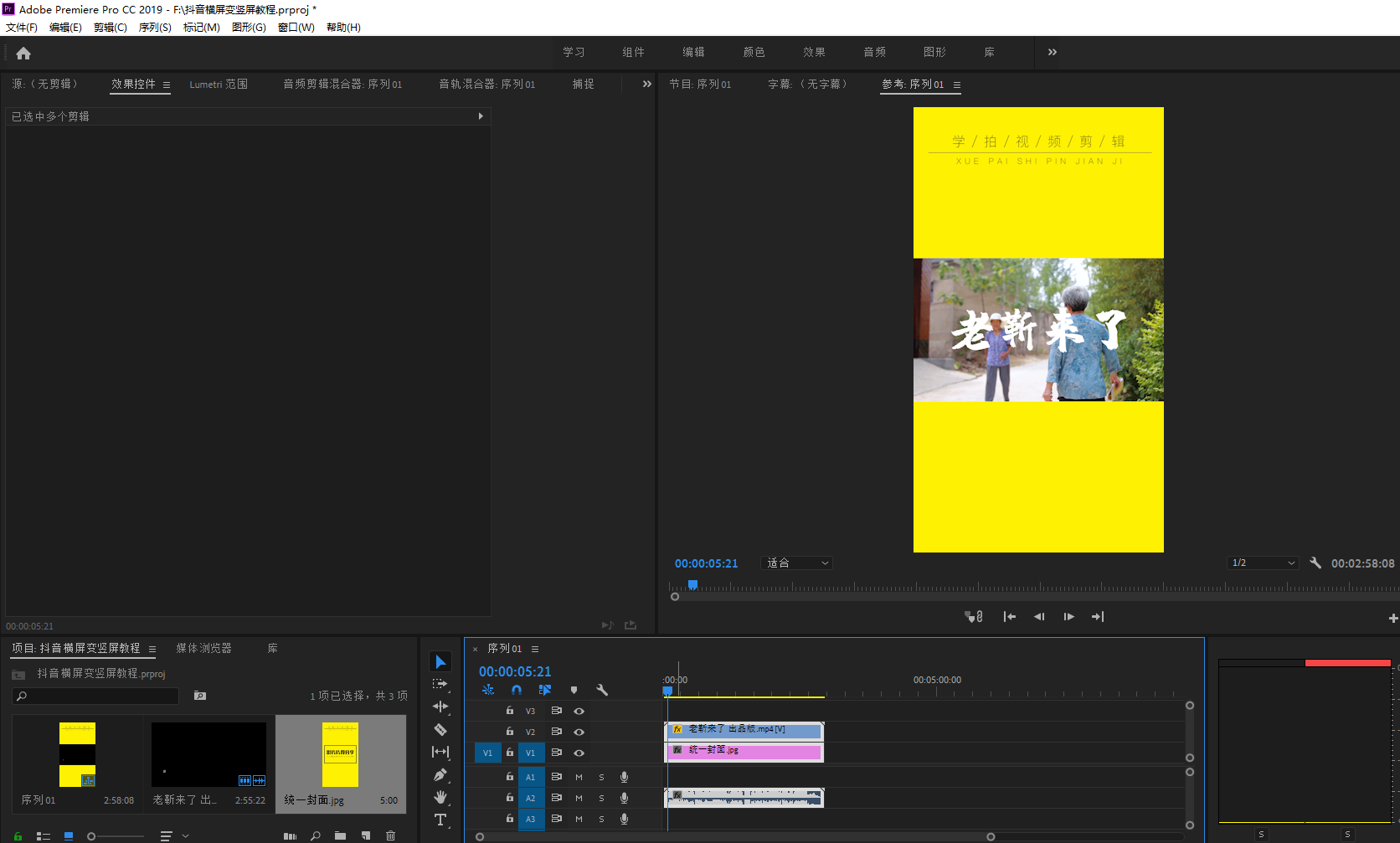Select the Ripple Edit tool

[441, 707]
